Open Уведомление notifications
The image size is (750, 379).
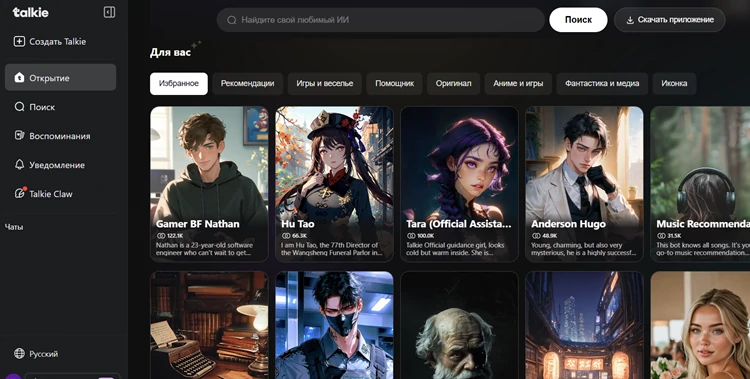(x=60, y=165)
